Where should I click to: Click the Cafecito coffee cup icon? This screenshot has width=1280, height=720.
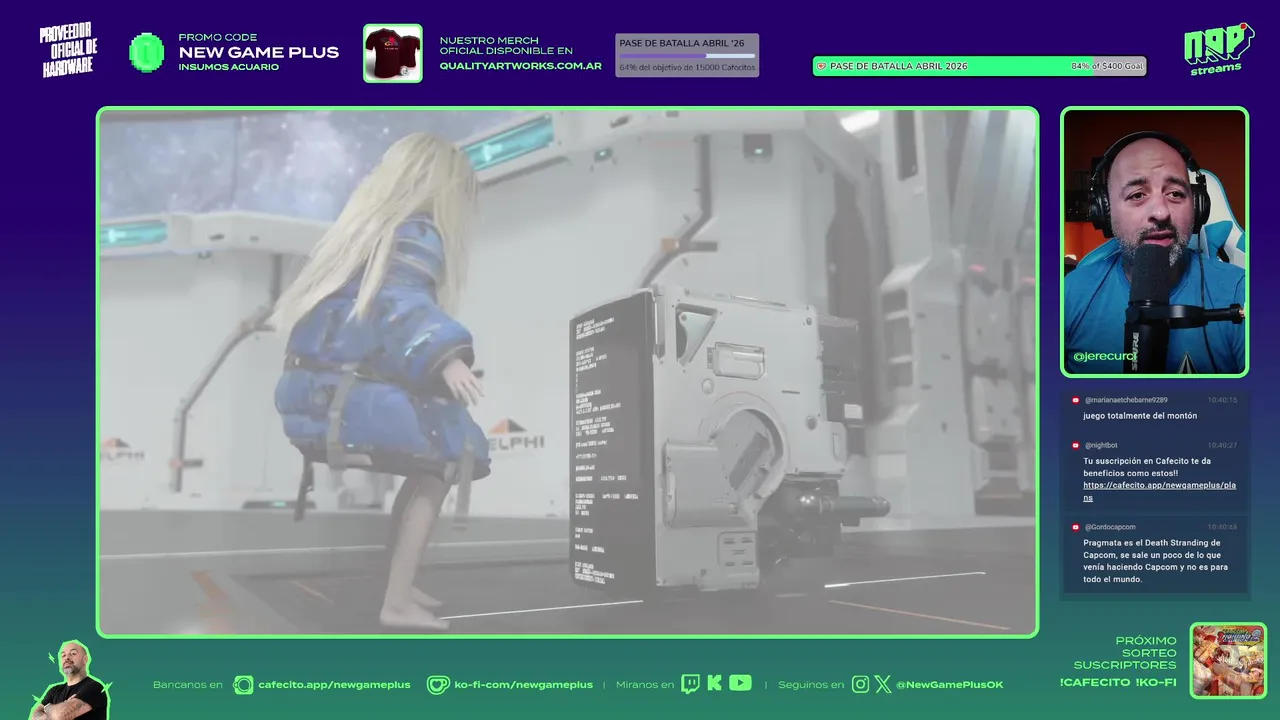click(x=243, y=685)
